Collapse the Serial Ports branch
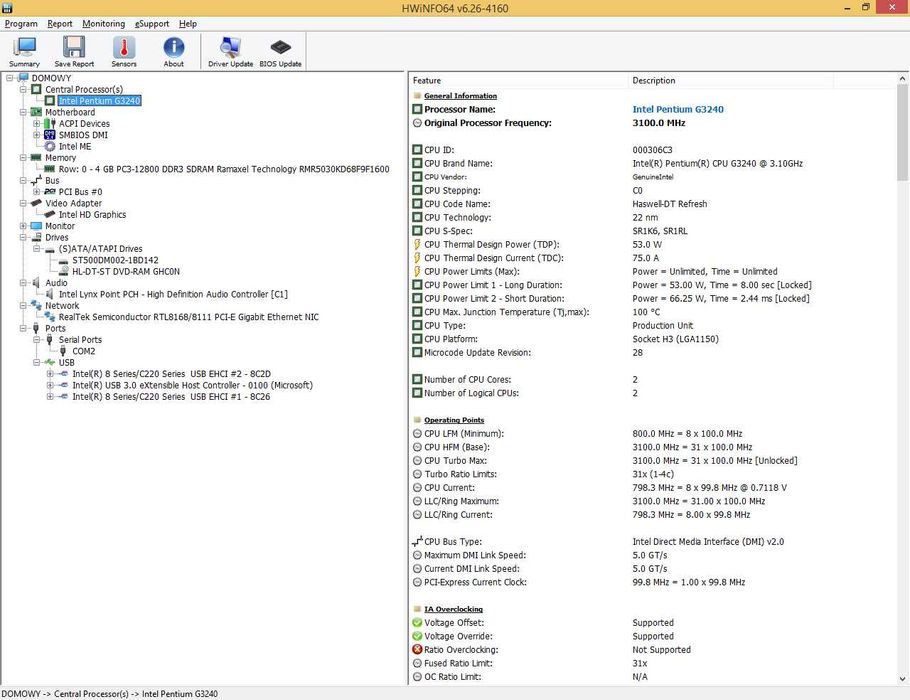Image resolution: width=910 pixels, height=700 pixels. [37, 340]
